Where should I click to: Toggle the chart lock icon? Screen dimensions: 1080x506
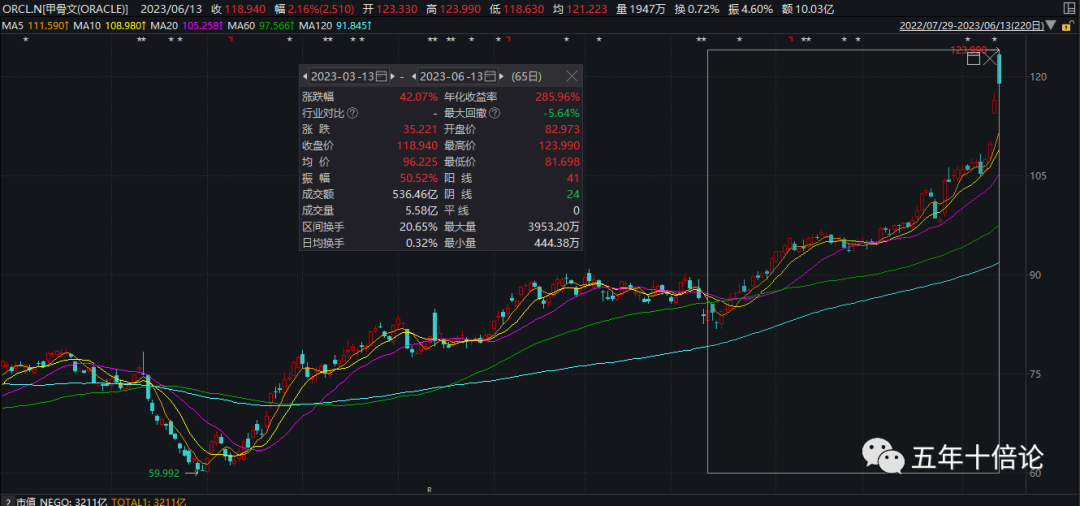tap(1066, 26)
